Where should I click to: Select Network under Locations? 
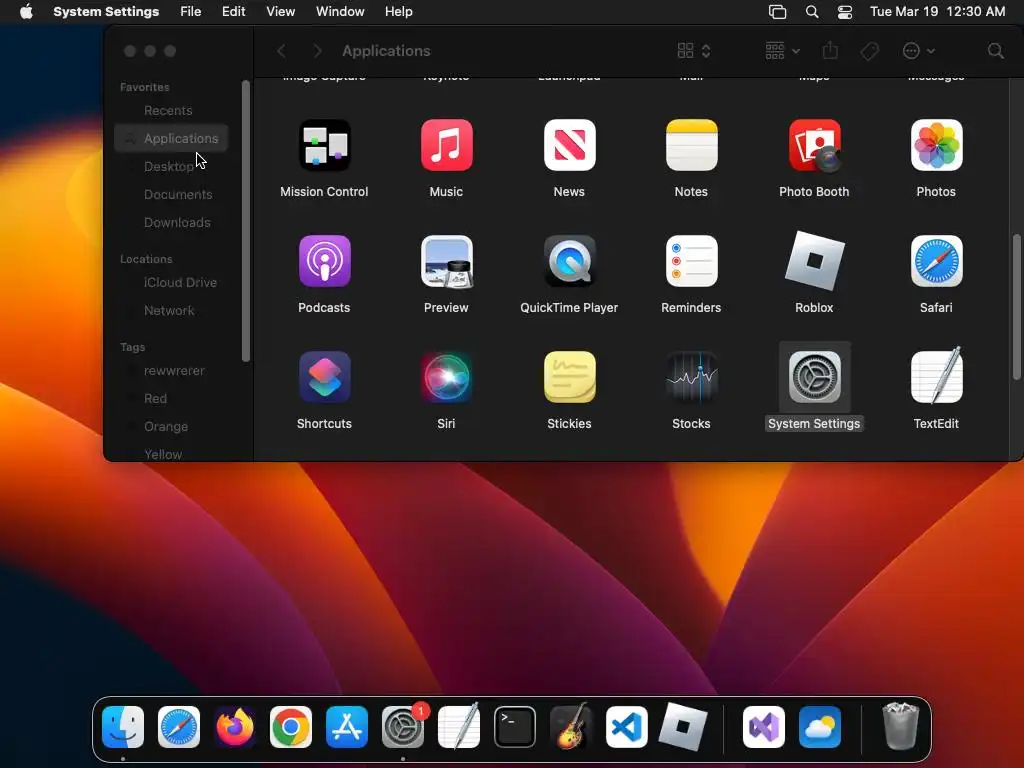[171, 311]
